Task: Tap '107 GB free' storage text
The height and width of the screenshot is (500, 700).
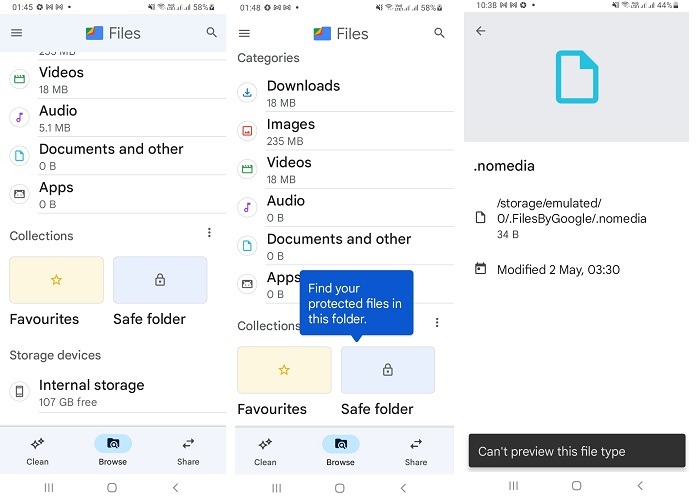Action: (x=68, y=402)
